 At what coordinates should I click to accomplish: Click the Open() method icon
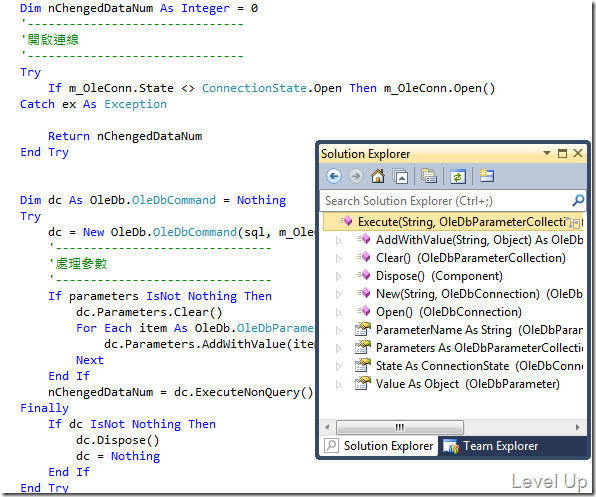(x=363, y=311)
